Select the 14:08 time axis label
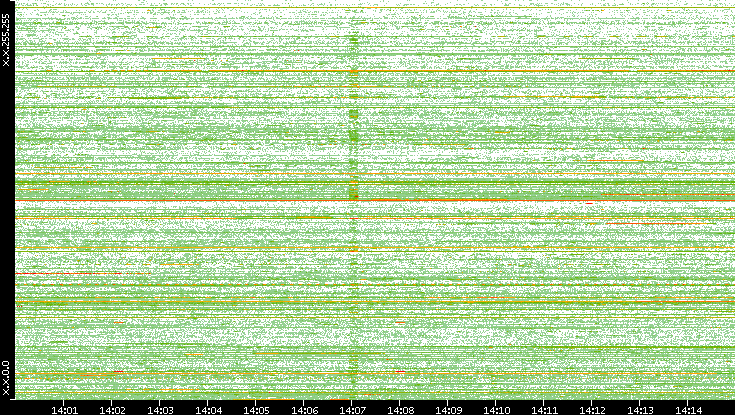Screen dimensions: 735x415 click(400, 410)
